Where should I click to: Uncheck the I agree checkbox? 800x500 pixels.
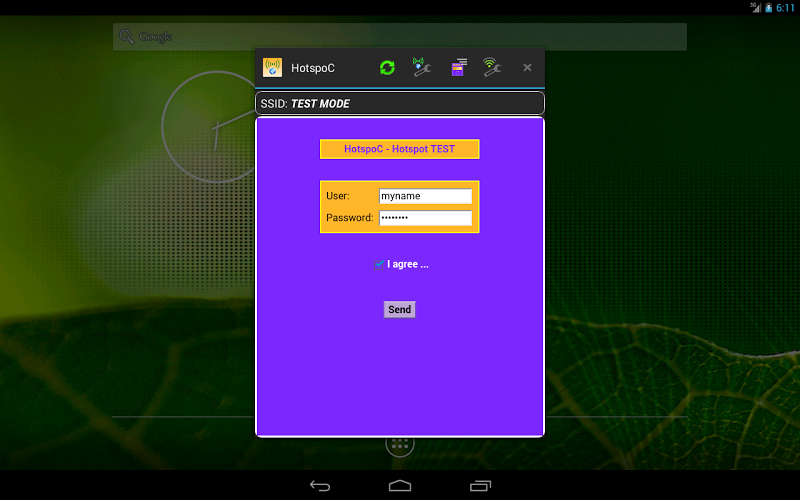click(x=379, y=264)
